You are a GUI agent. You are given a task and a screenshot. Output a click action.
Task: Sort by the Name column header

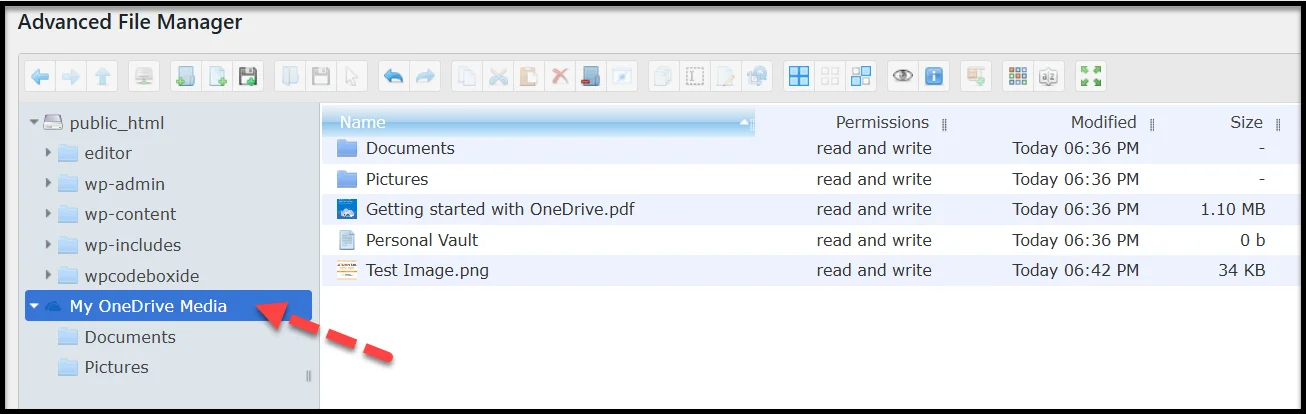[x=538, y=123]
